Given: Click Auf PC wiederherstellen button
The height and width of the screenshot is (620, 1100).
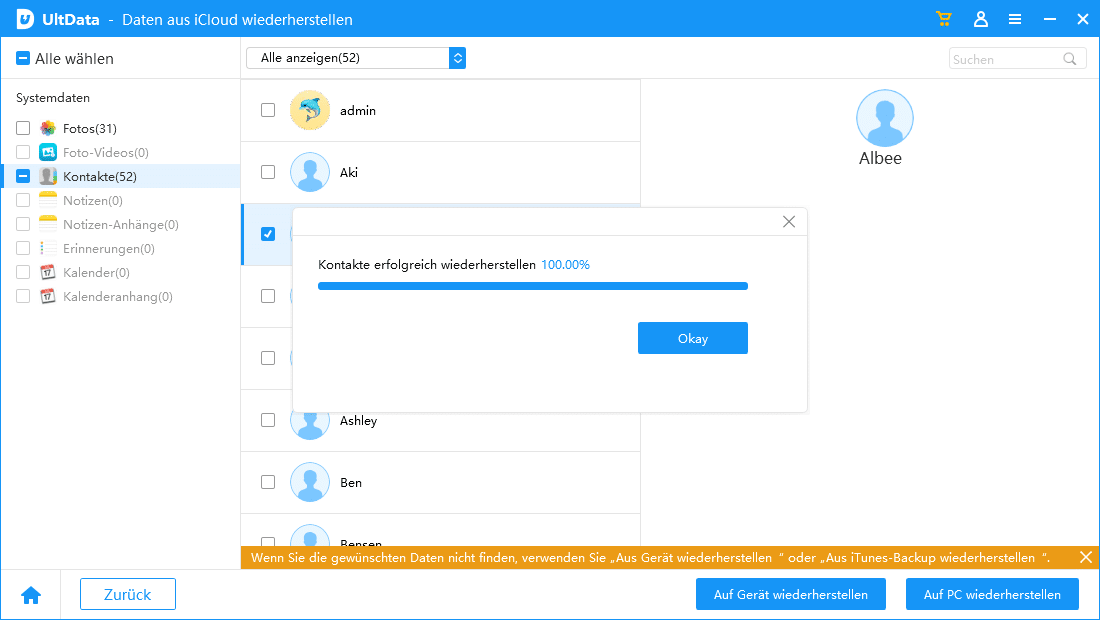Looking at the screenshot, I should point(992,594).
